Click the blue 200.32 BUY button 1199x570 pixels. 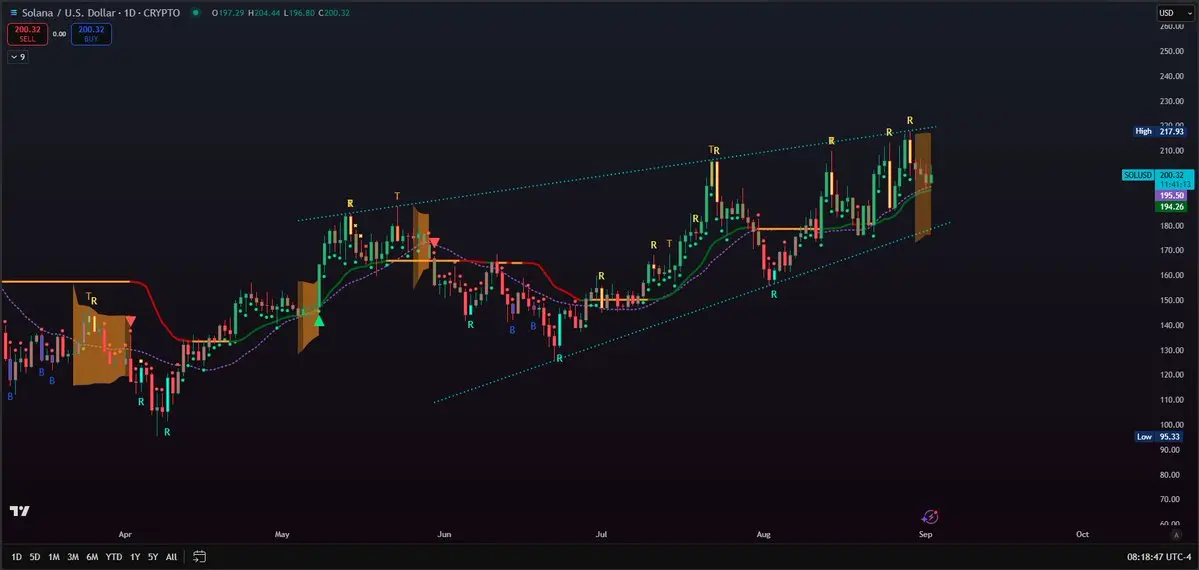pyautogui.click(x=91, y=34)
